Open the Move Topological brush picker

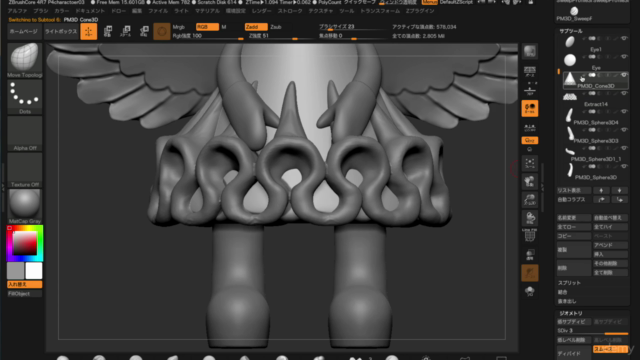[24, 60]
